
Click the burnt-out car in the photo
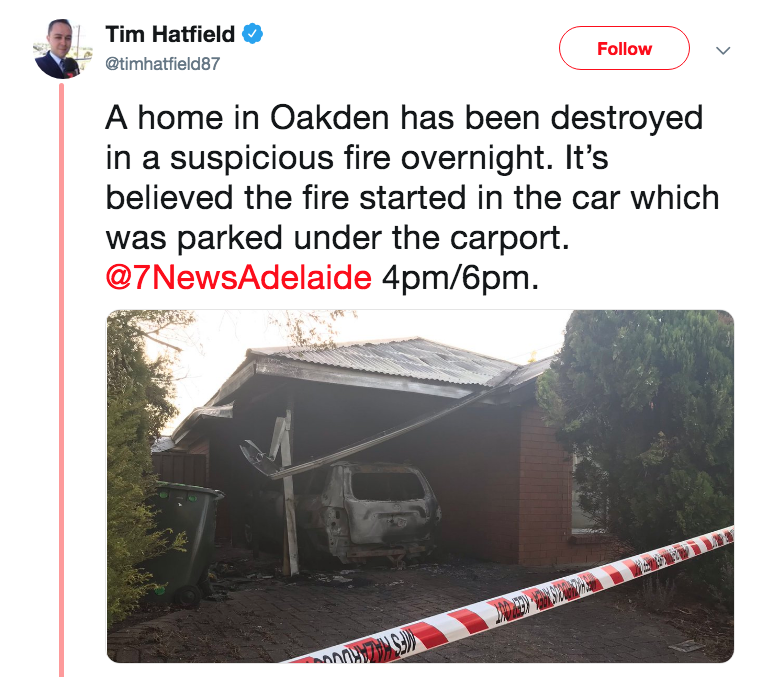click(x=369, y=513)
